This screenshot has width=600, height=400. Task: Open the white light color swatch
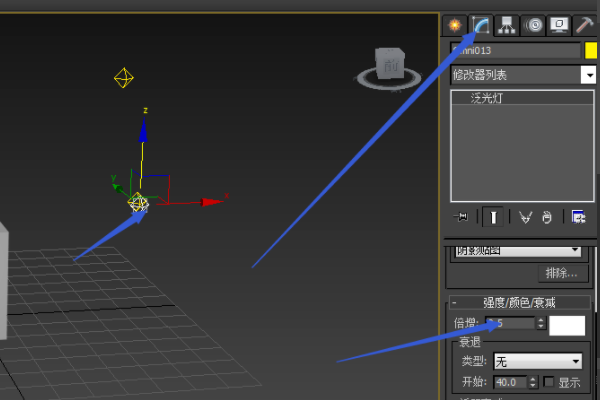point(567,324)
